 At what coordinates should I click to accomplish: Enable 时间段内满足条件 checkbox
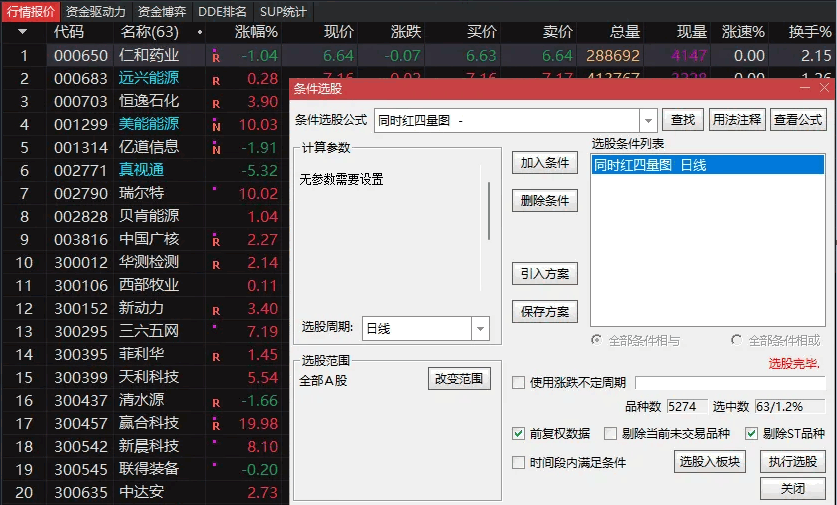pyautogui.click(x=518, y=462)
